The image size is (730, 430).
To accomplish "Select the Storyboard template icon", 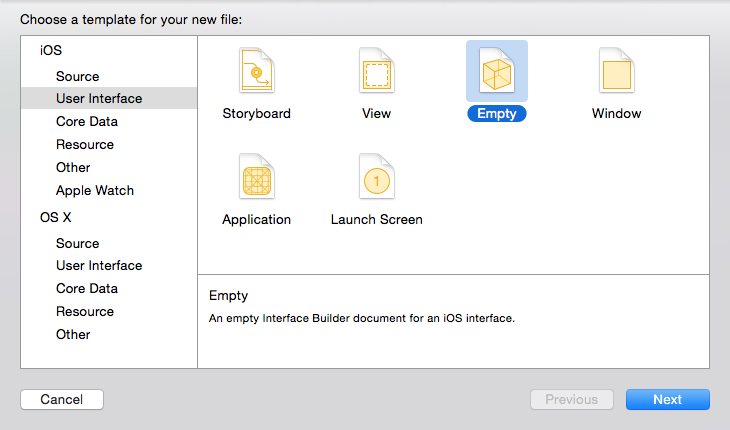I will pyautogui.click(x=257, y=71).
